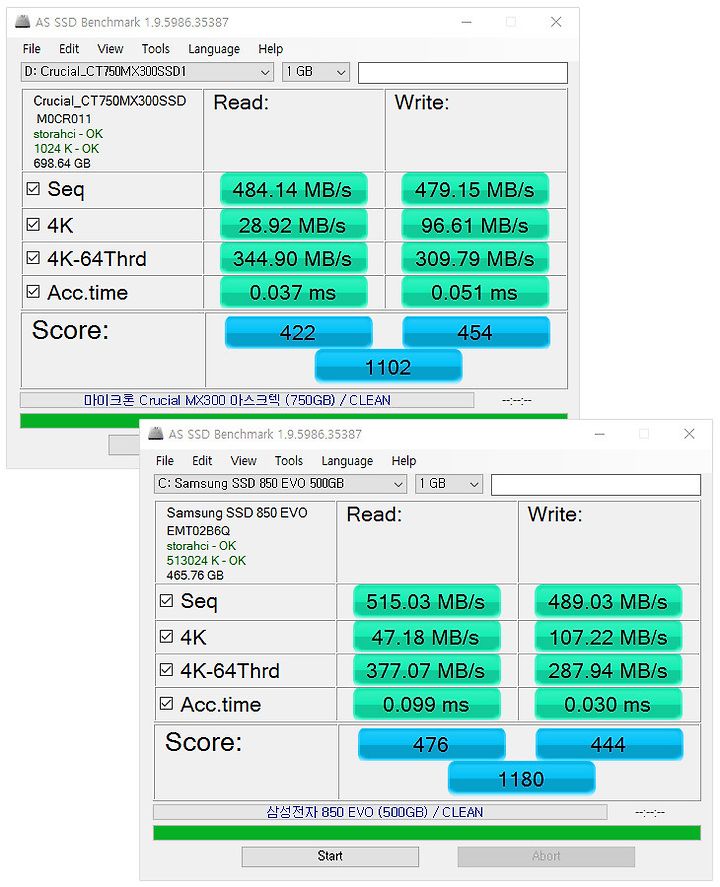Image resolution: width=720 pixels, height=887 pixels.
Task: Click Samsung 4K-64Thrd write value 287.94 MB/s
Action: pos(607,670)
